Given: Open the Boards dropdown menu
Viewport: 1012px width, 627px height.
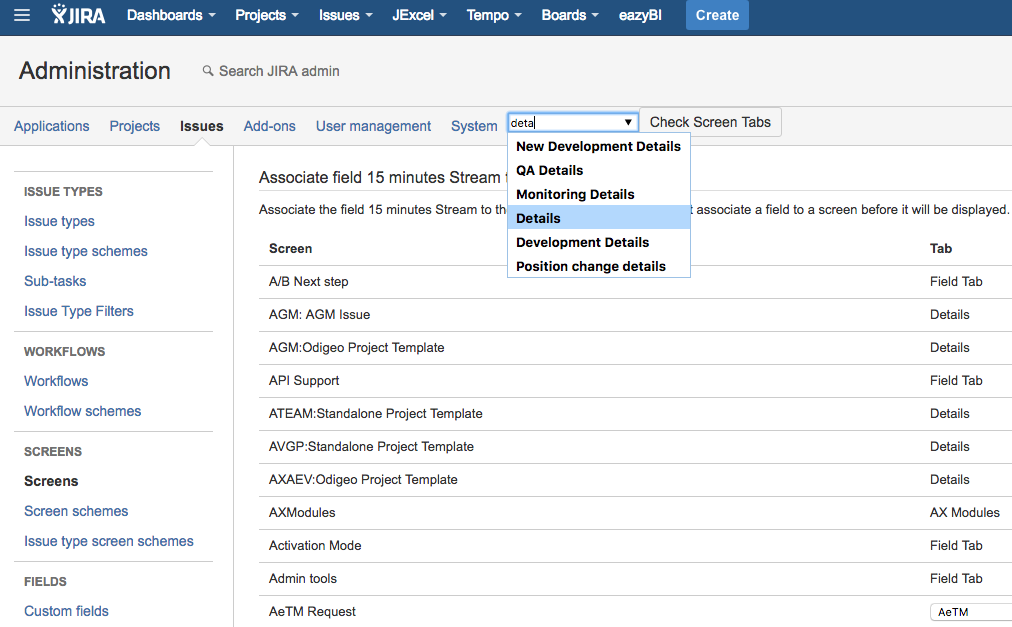Looking at the screenshot, I should pos(570,15).
